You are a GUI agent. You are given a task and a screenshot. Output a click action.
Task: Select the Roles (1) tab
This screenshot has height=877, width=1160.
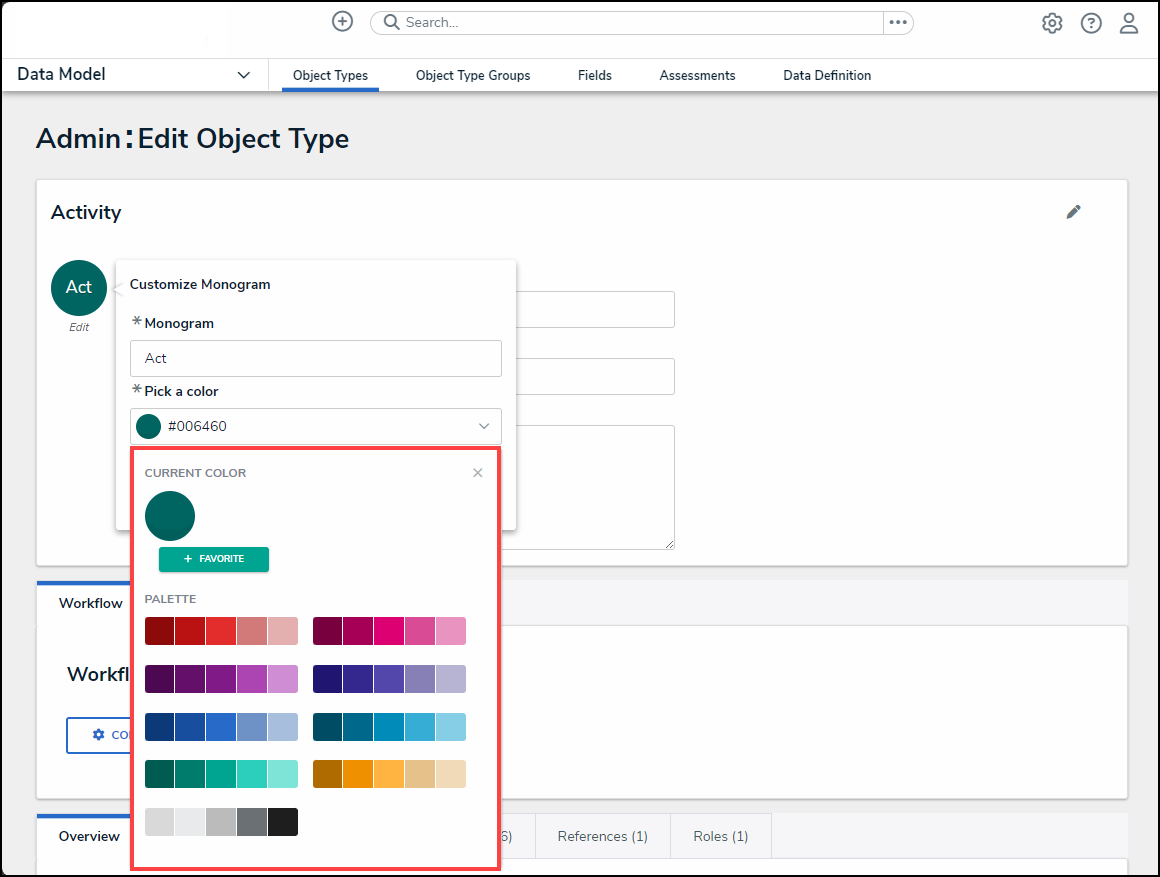720,836
